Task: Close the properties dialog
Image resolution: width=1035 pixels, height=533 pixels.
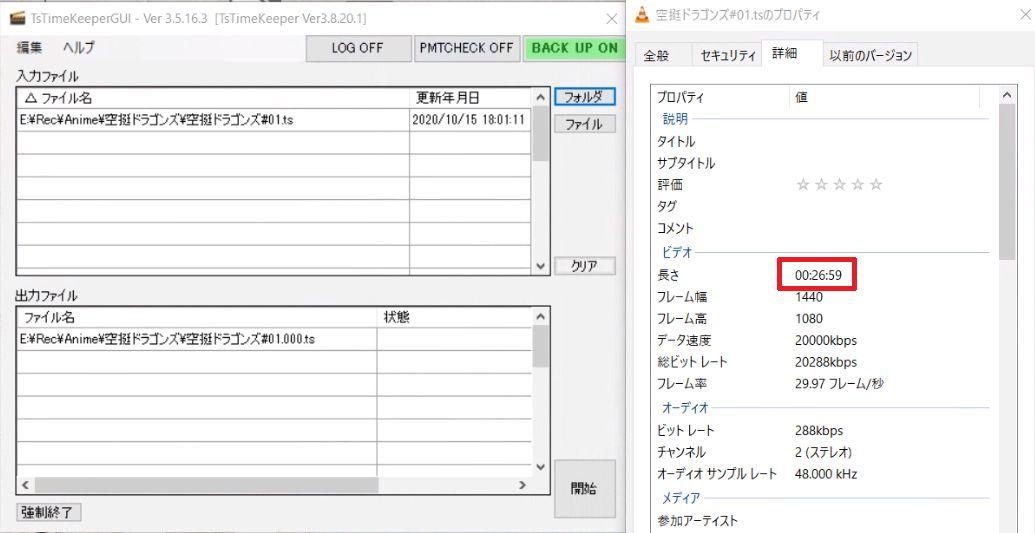Action: (1024, 15)
